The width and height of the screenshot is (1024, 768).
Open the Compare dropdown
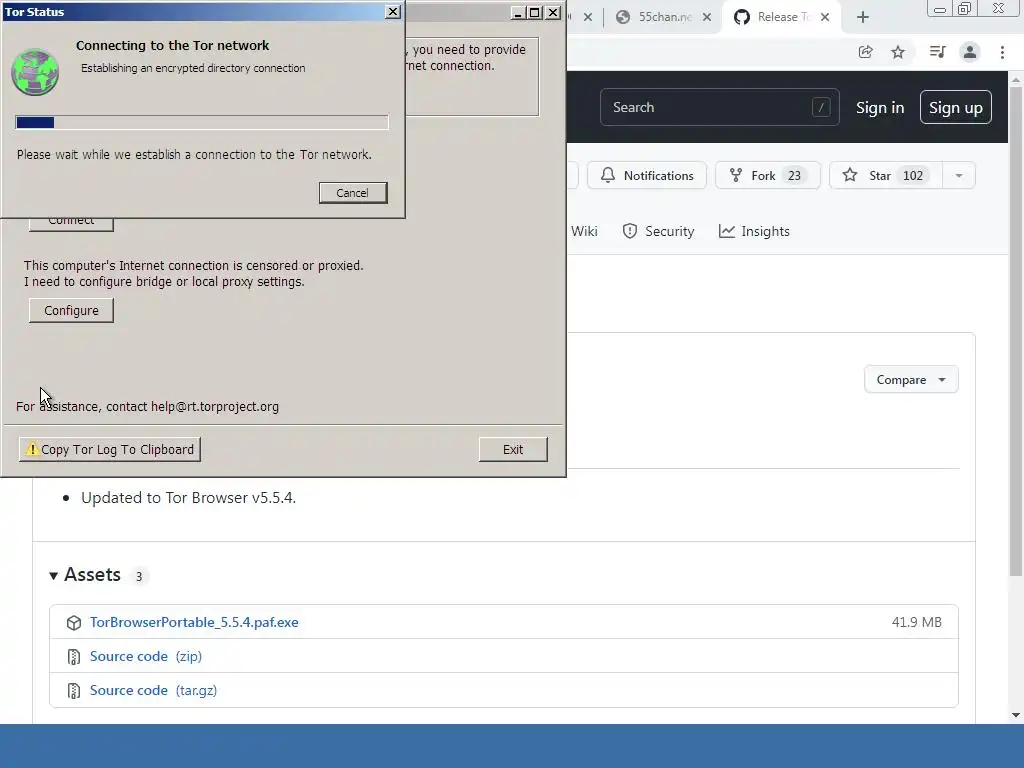pos(911,379)
